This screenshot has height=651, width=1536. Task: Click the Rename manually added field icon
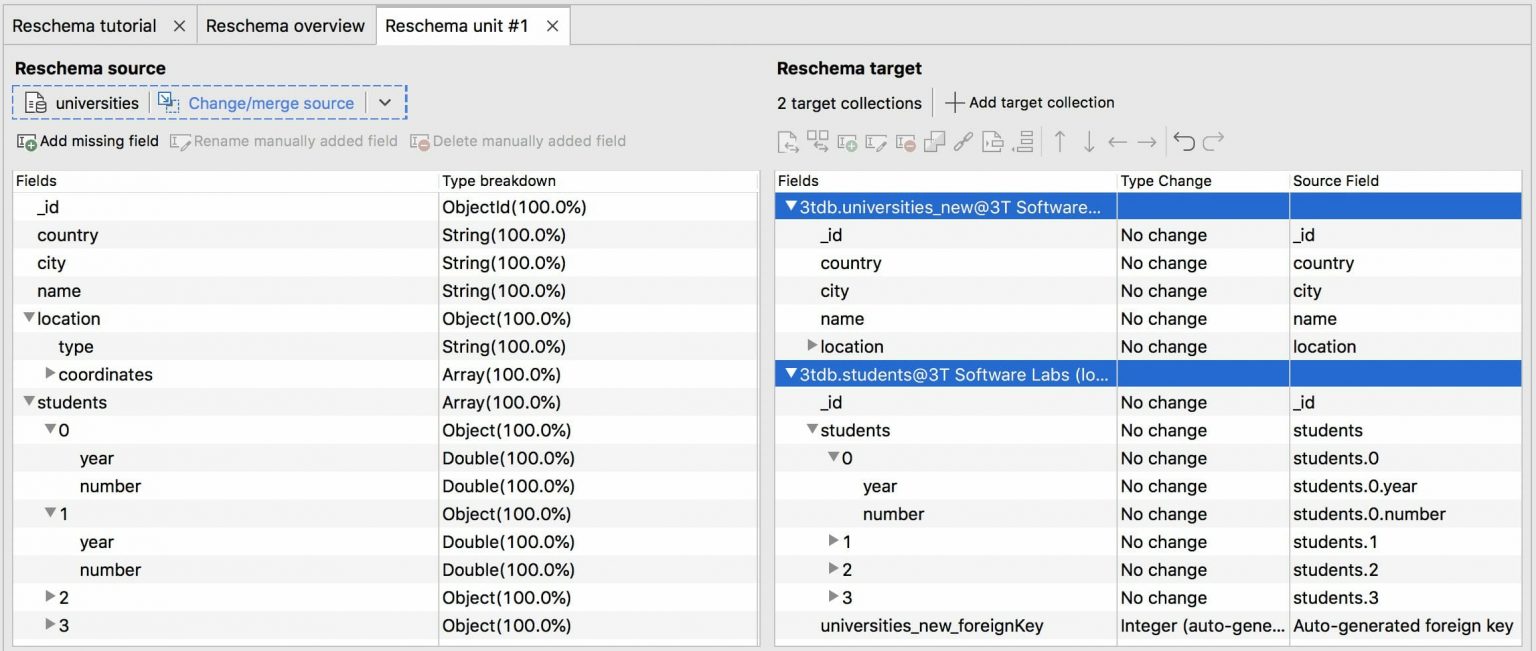click(180, 141)
